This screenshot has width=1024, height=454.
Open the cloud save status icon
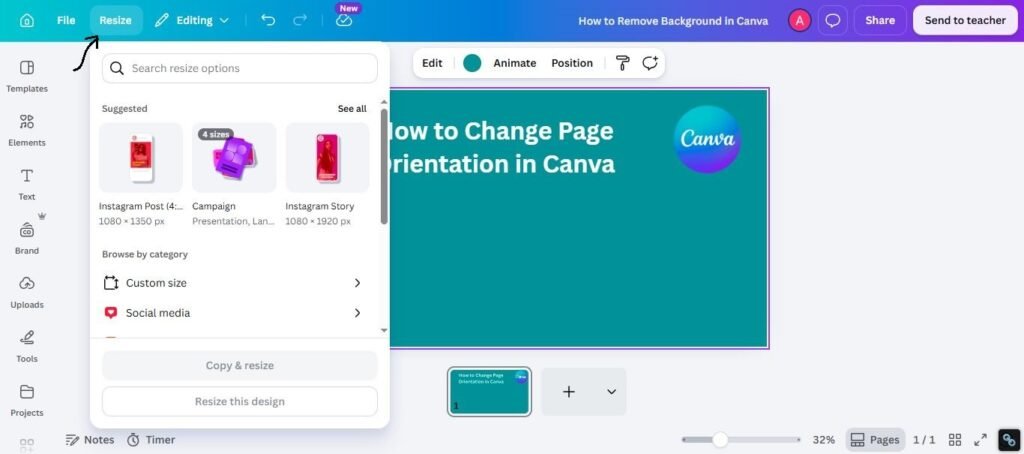344,20
